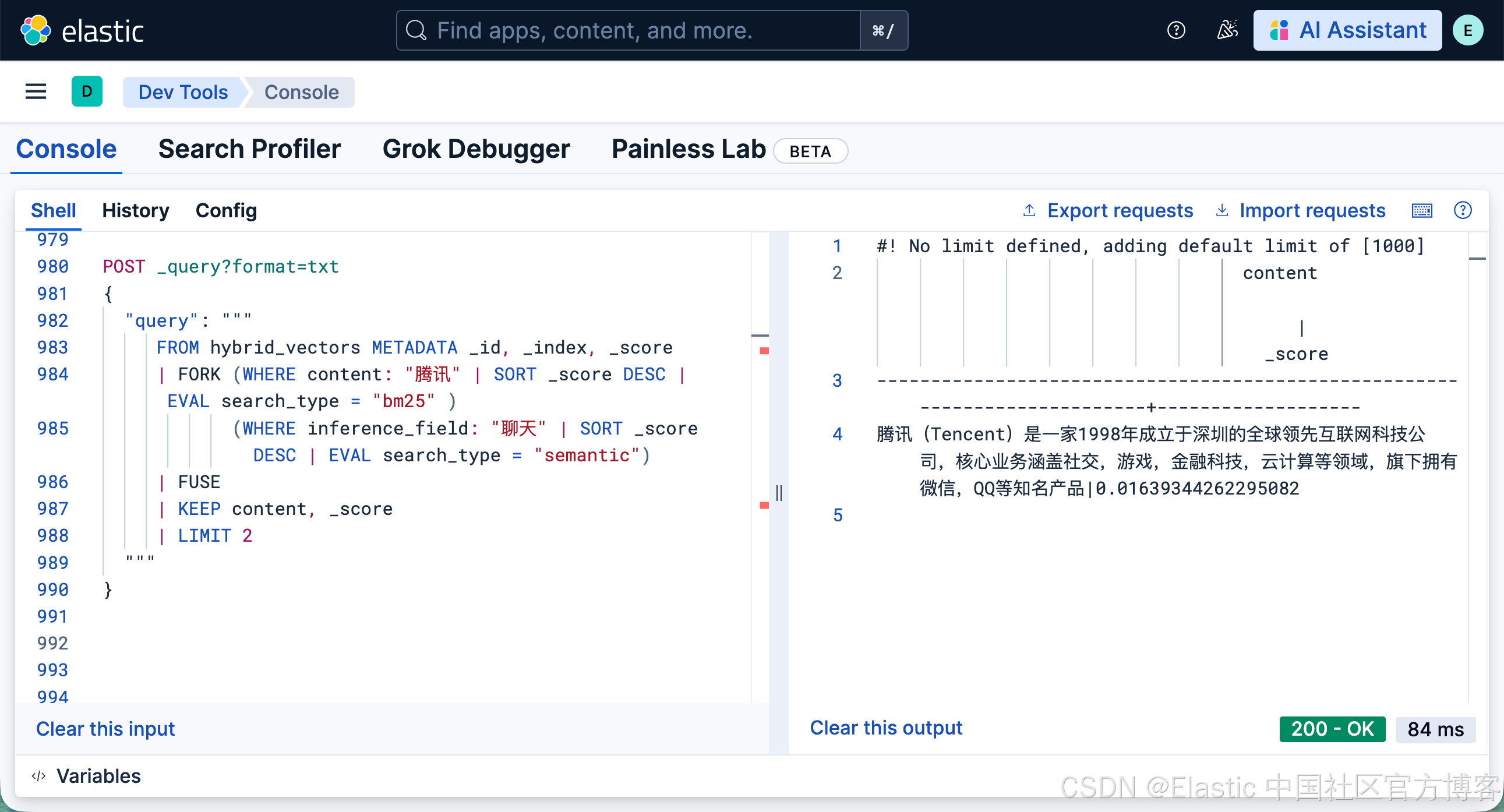Open the Painless Lab tab
This screenshot has width=1504, height=812.
click(689, 150)
